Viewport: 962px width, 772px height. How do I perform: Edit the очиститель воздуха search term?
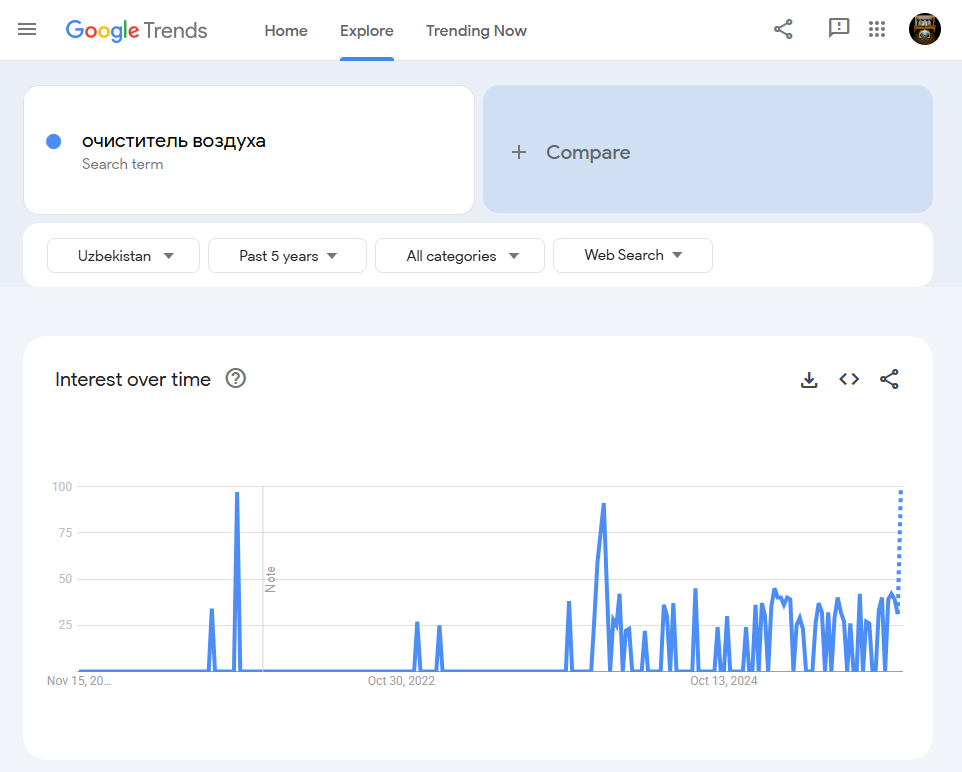pos(174,141)
